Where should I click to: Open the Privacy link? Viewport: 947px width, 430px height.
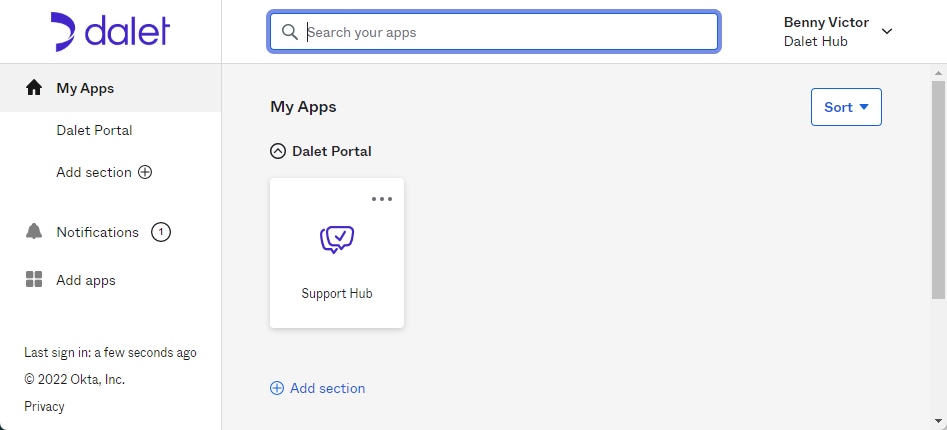[x=44, y=406]
